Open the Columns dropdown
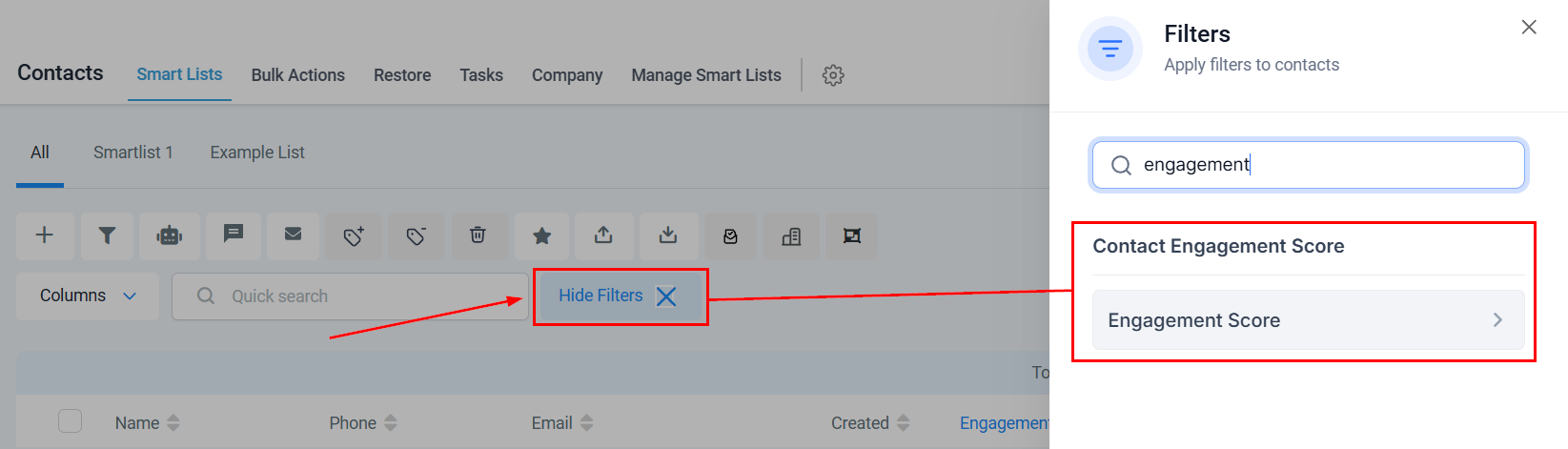 pos(88,296)
